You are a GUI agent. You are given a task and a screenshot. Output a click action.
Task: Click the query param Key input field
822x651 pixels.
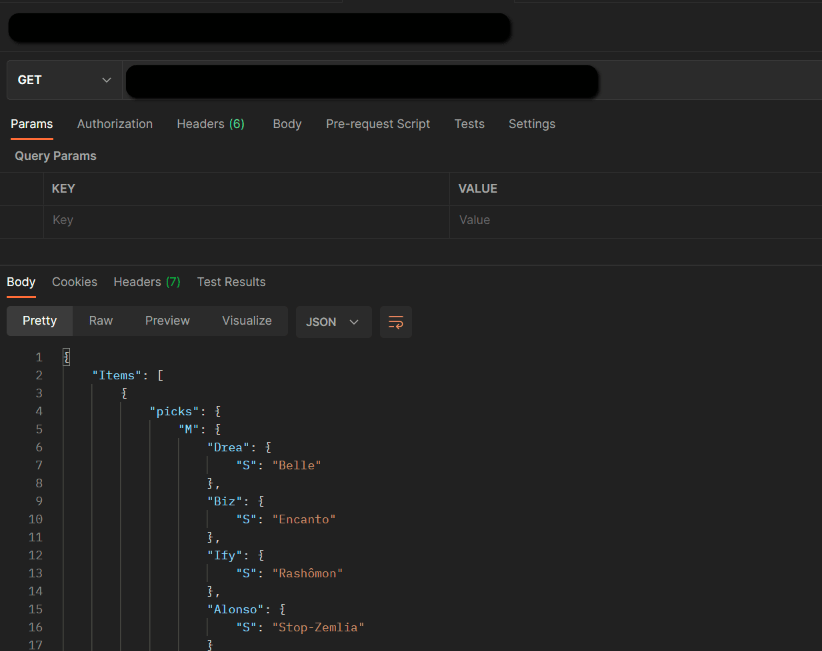[246, 220]
